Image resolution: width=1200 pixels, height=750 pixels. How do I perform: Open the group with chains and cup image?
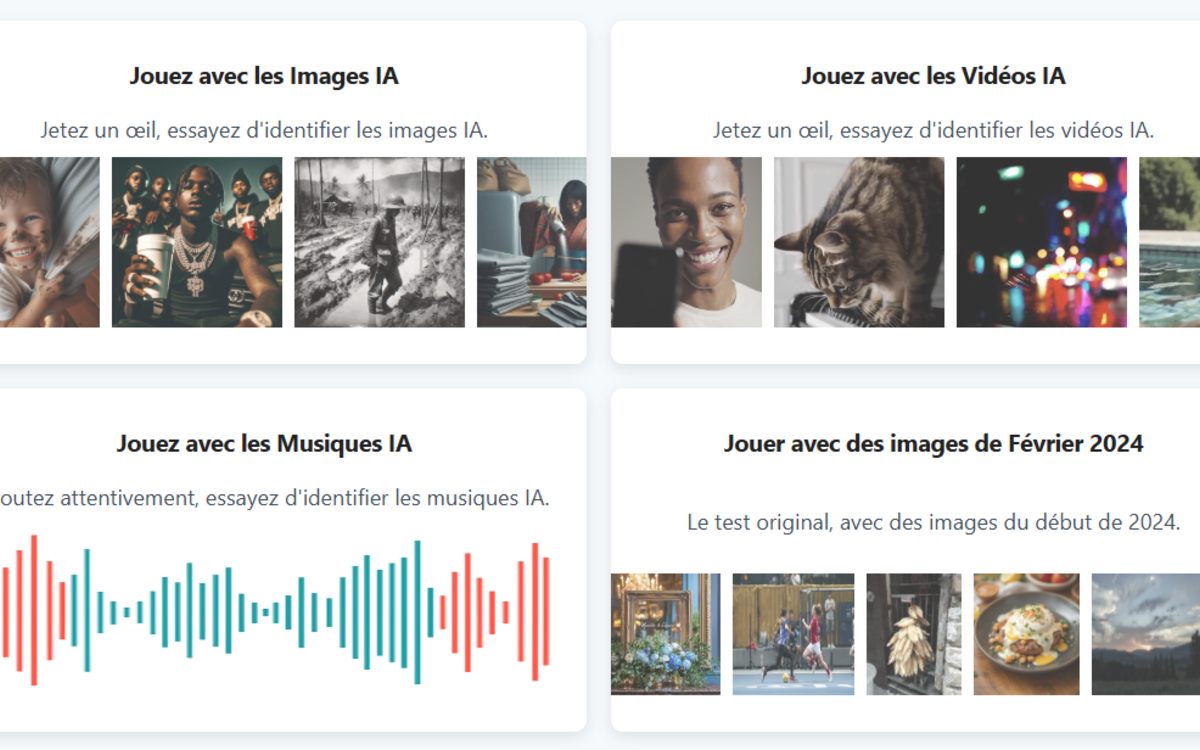coord(197,242)
